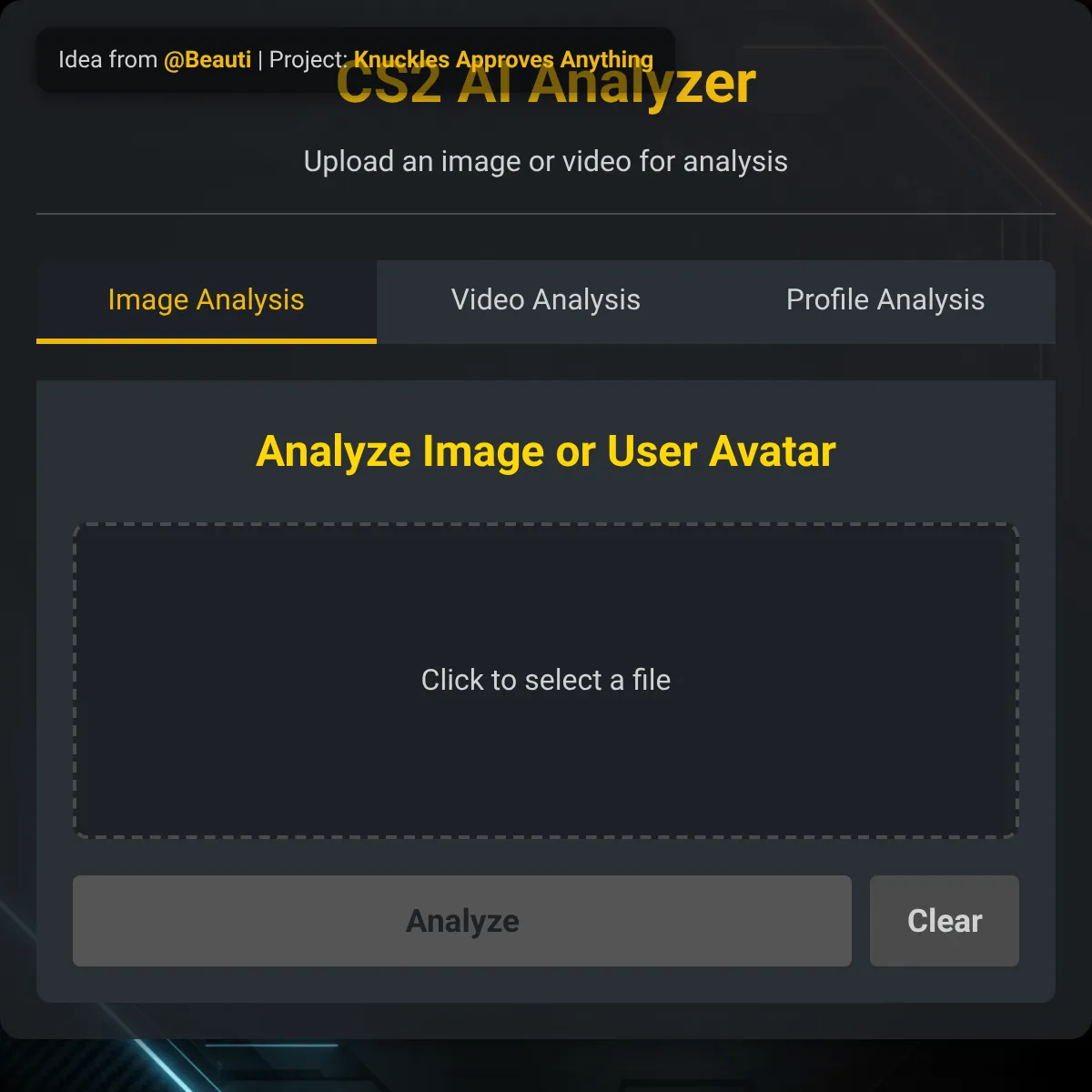Click the "Click to select a file" text
The image size is (1092, 1092).
pyautogui.click(x=546, y=680)
